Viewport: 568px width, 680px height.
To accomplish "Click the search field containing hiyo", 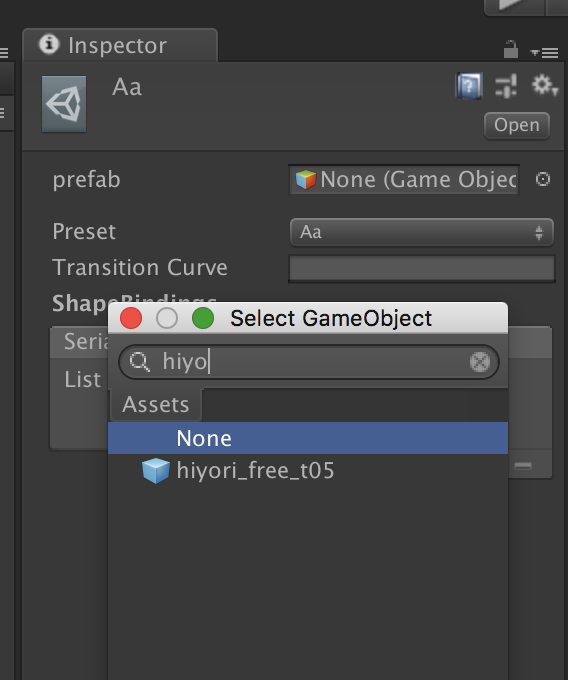I will tap(309, 362).
